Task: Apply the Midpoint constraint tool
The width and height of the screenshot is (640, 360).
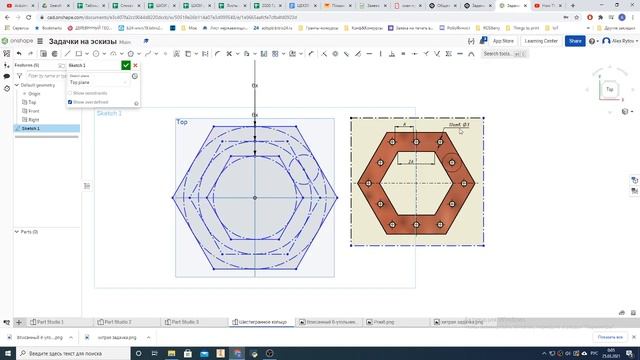Action: point(415,53)
